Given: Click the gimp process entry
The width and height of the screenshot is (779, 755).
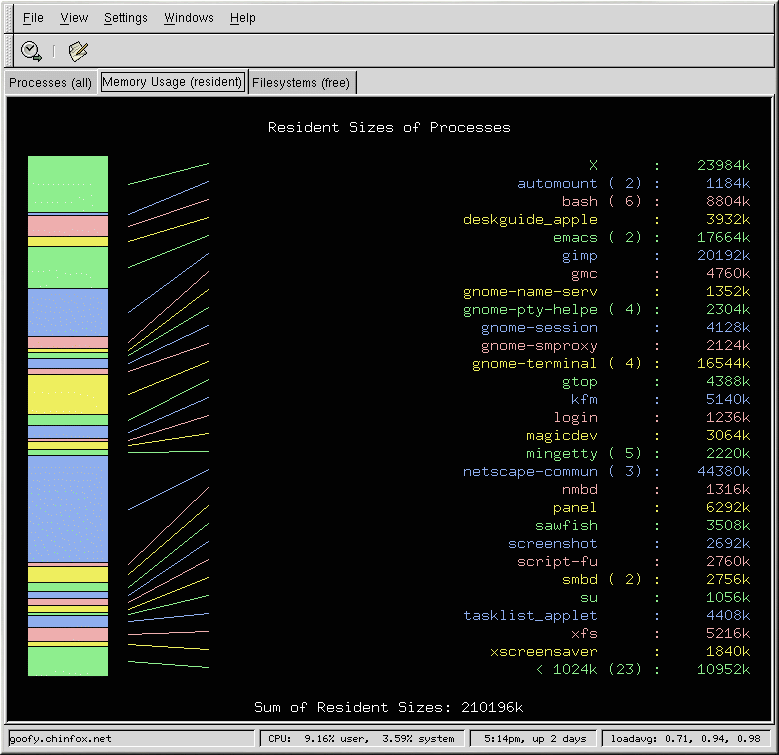Looking at the screenshot, I should click(579, 255).
